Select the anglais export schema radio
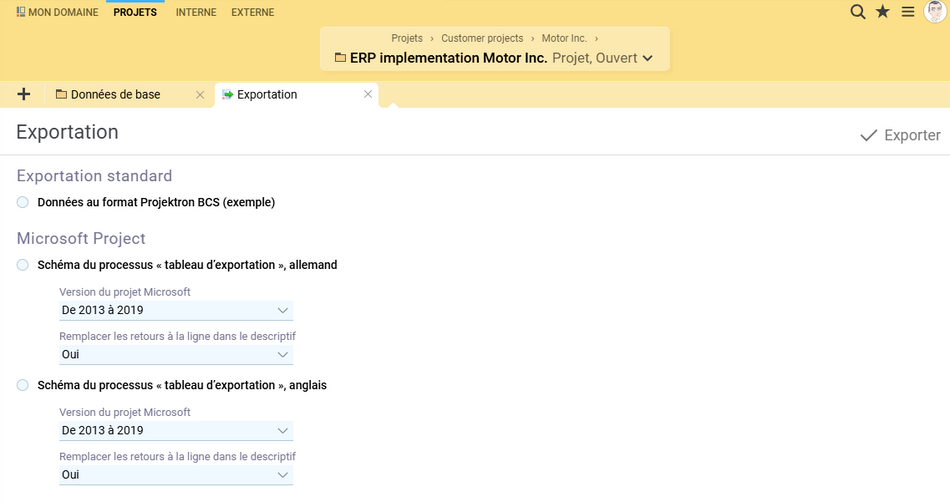 22,385
